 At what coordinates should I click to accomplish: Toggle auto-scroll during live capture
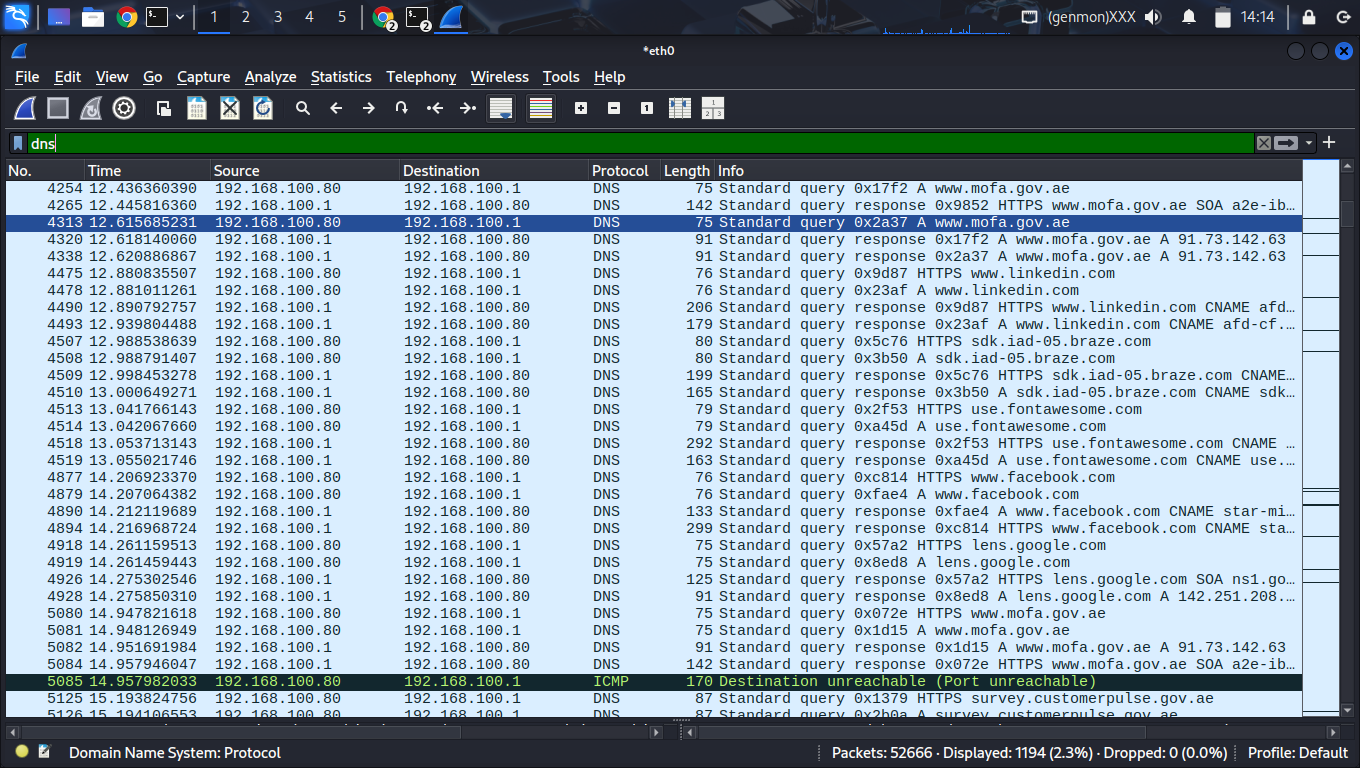501,108
